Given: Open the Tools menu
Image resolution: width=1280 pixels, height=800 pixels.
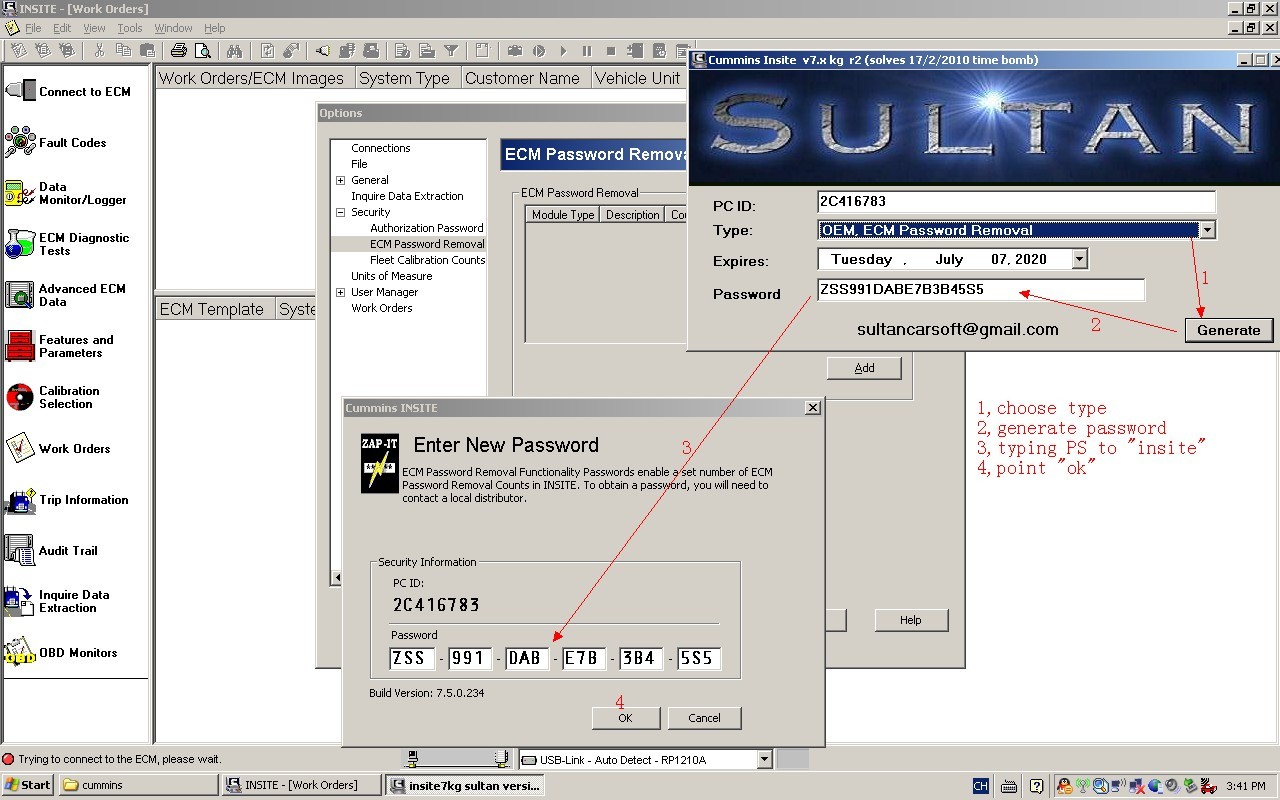Looking at the screenshot, I should [x=130, y=28].
